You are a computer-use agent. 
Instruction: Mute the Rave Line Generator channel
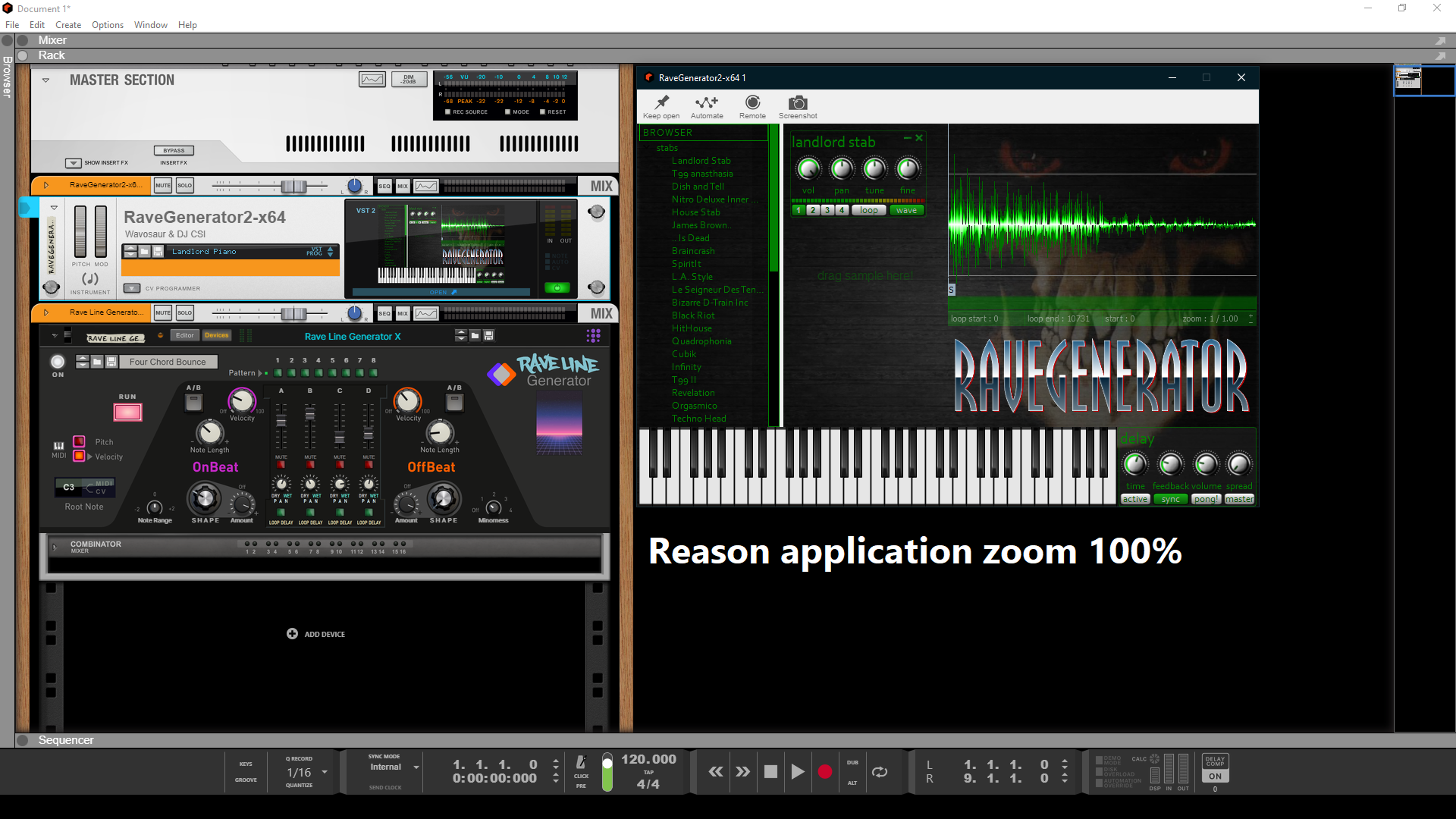click(163, 312)
